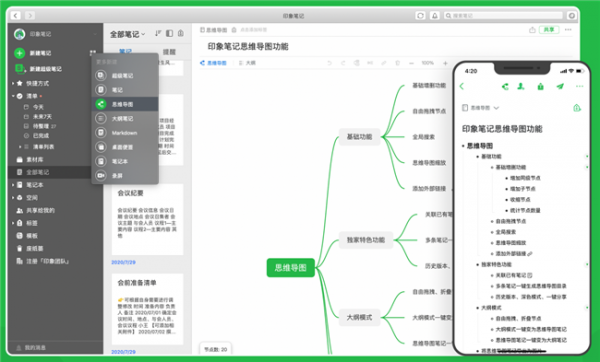Open 共享给我的 in the sidebar
The image size is (600, 362).
40,210
